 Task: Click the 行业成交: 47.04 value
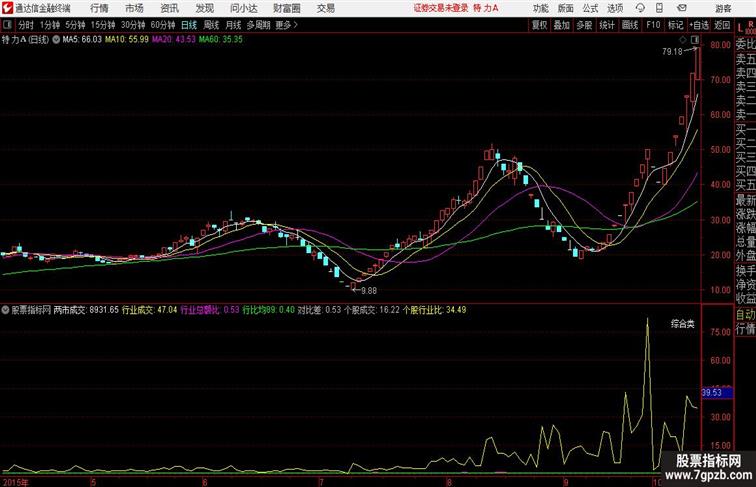149,310
